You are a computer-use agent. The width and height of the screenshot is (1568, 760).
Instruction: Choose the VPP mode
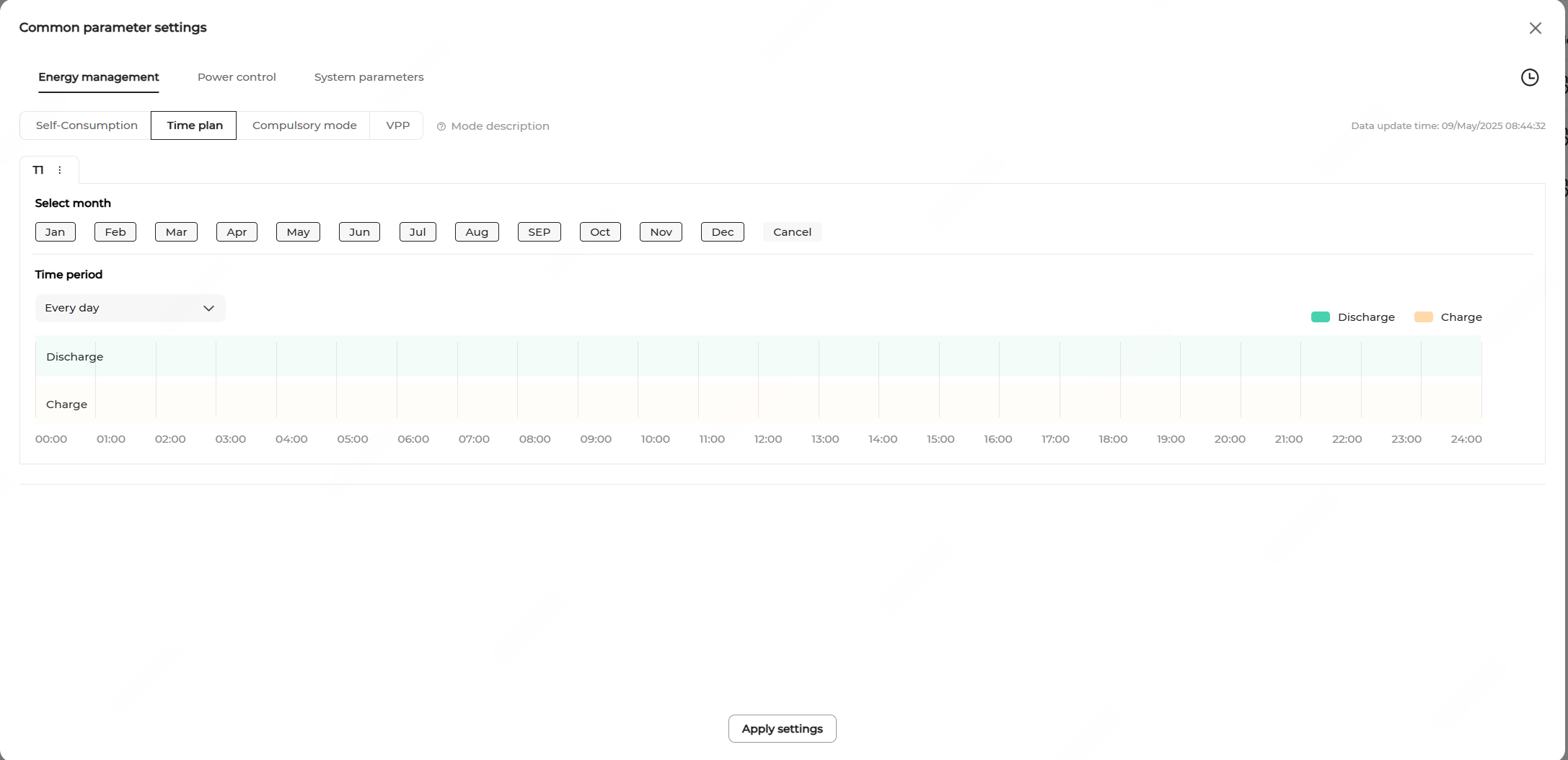pos(397,125)
